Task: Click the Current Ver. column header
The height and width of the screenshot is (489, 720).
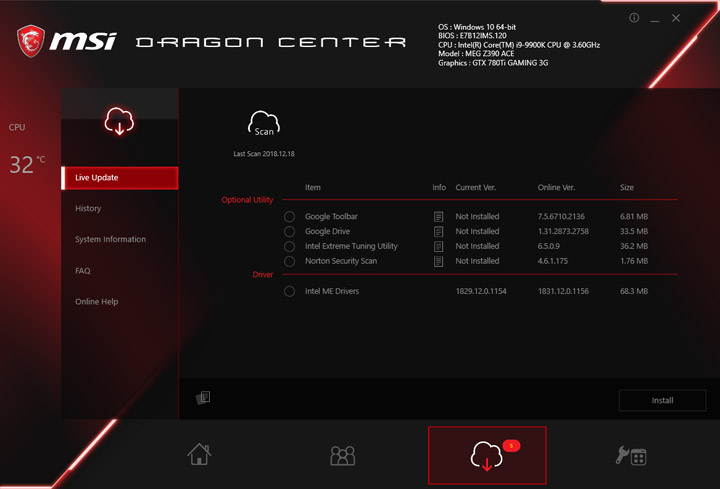Action: tap(476, 187)
